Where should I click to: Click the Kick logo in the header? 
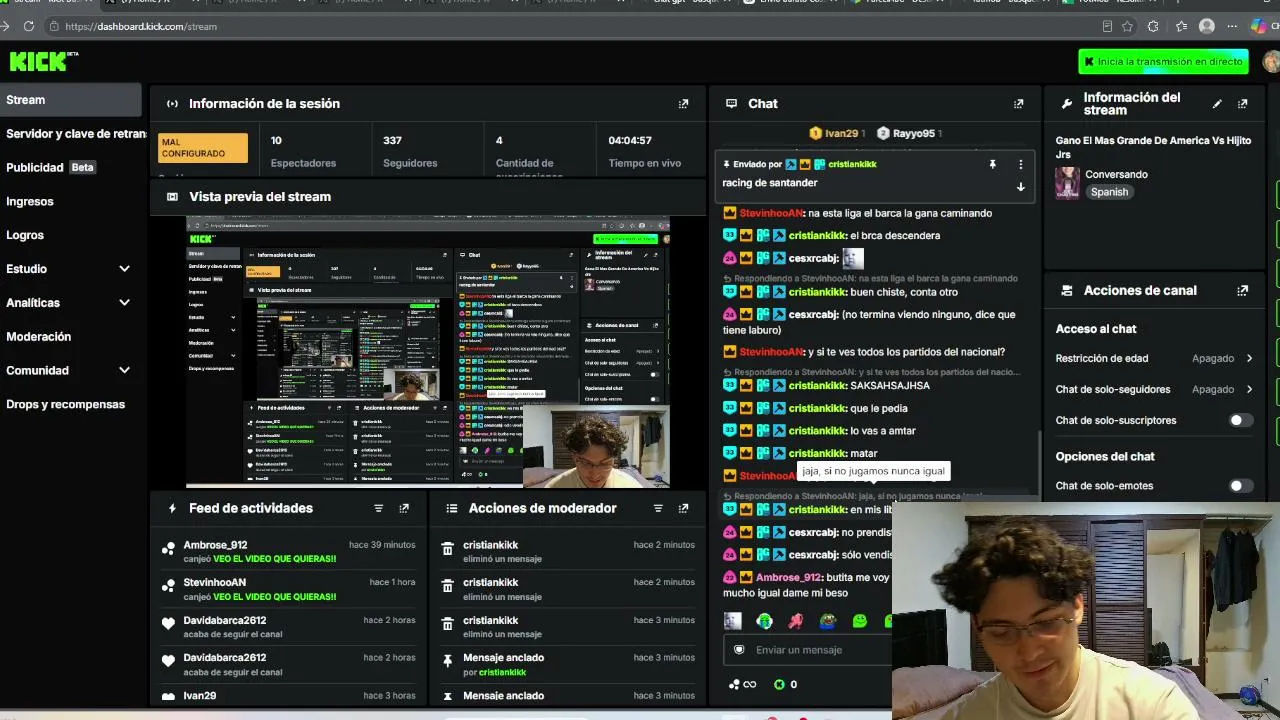point(44,62)
